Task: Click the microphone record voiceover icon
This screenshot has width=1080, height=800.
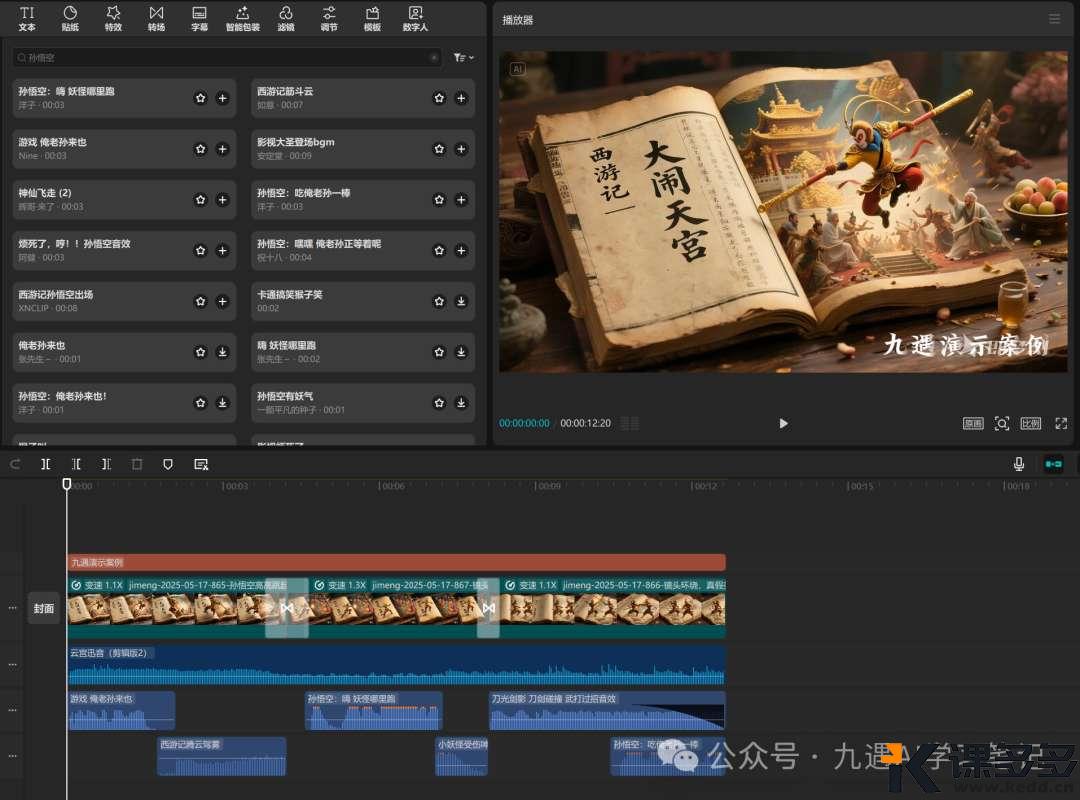Action: click(1019, 464)
